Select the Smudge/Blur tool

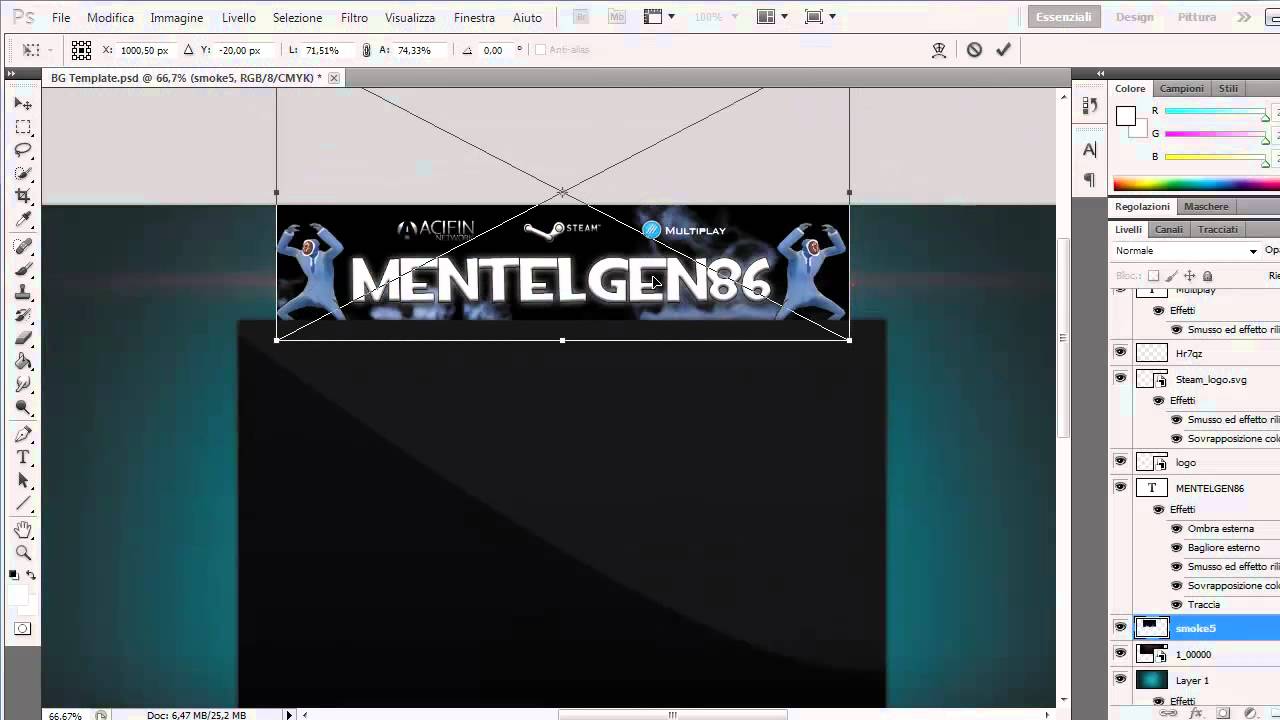[23, 384]
